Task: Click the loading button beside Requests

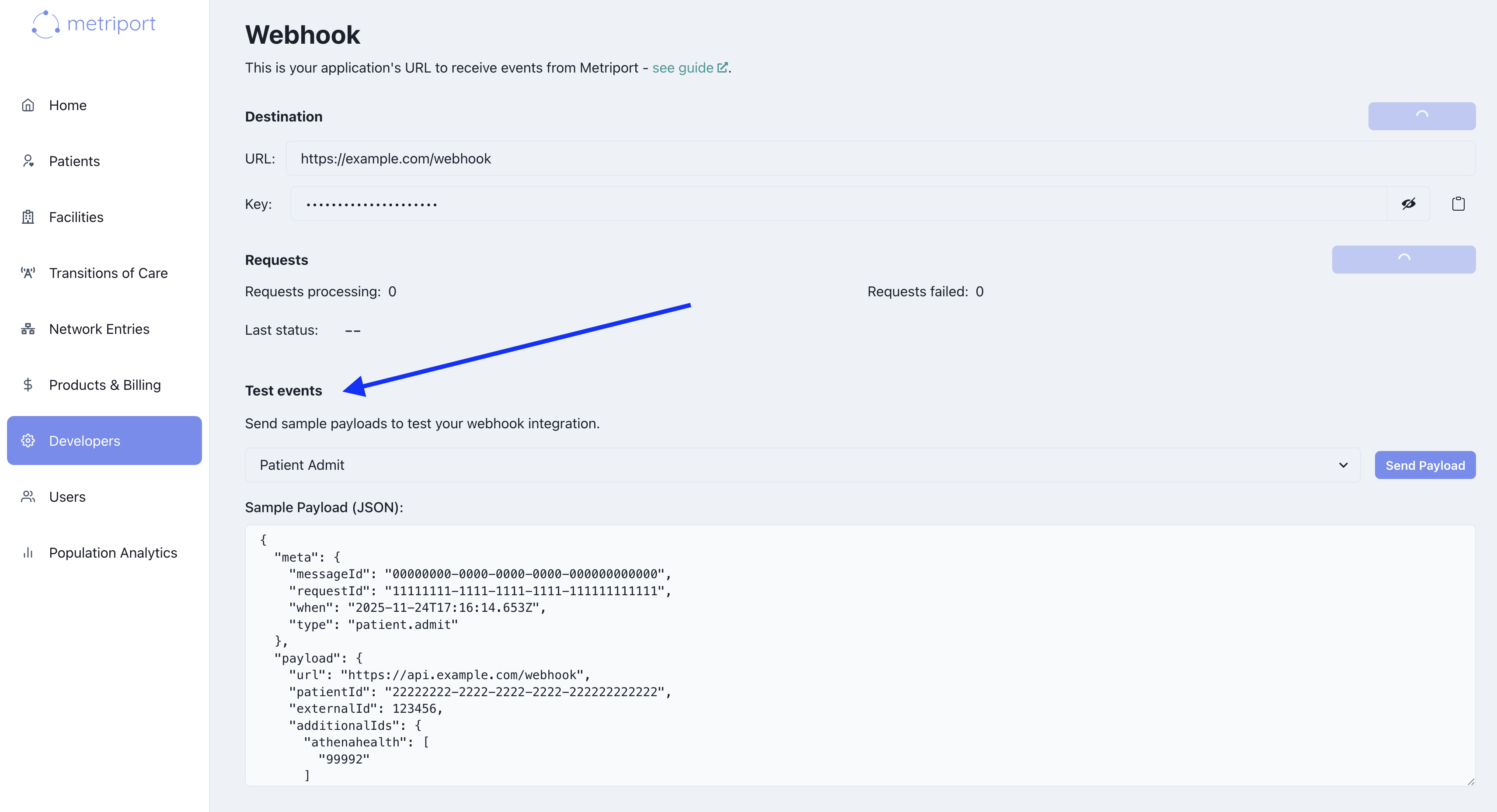Action: click(1403, 260)
